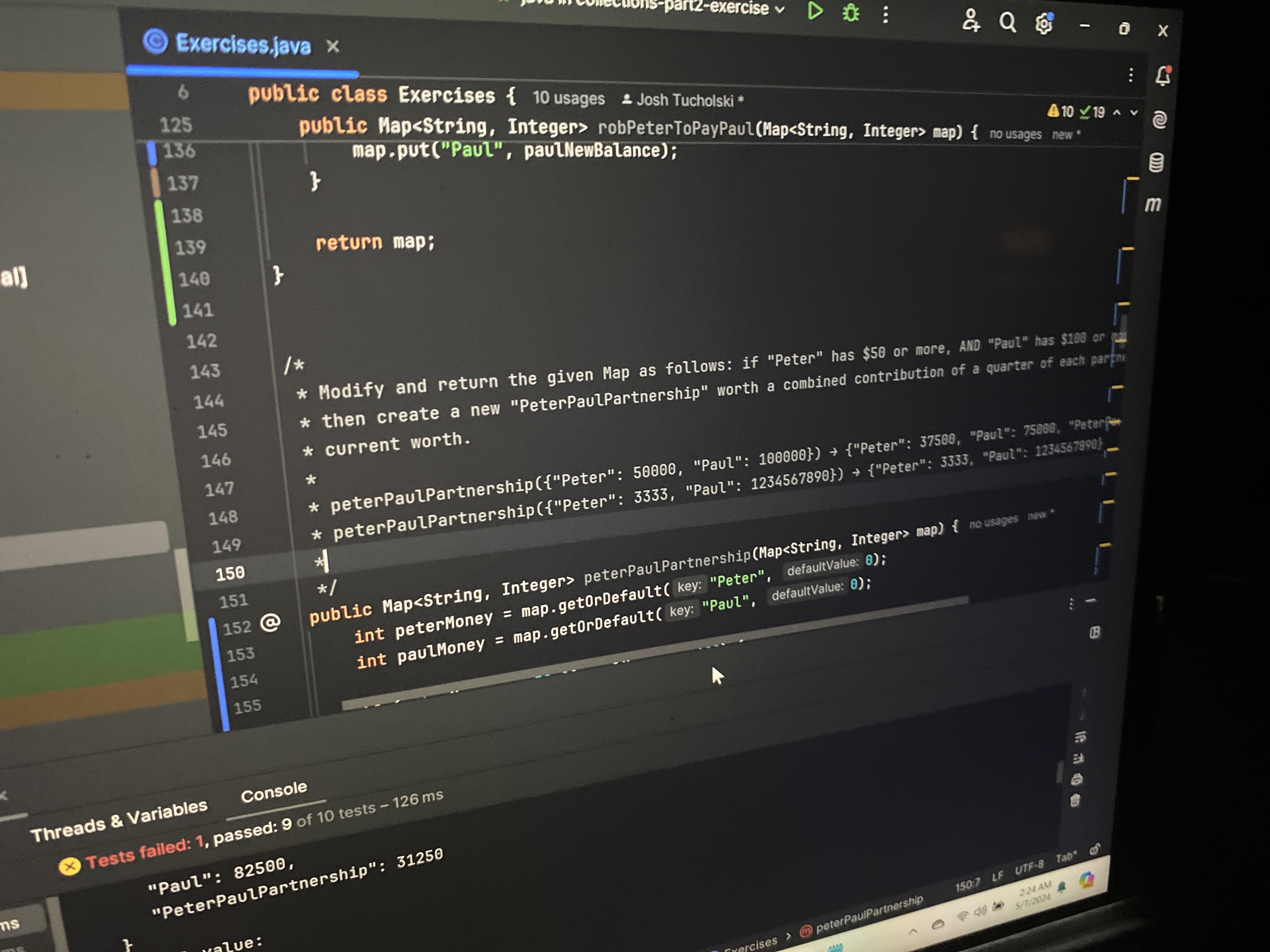Run the current configuration with play button
This screenshot has height=952, width=1270.
[814, 11]
